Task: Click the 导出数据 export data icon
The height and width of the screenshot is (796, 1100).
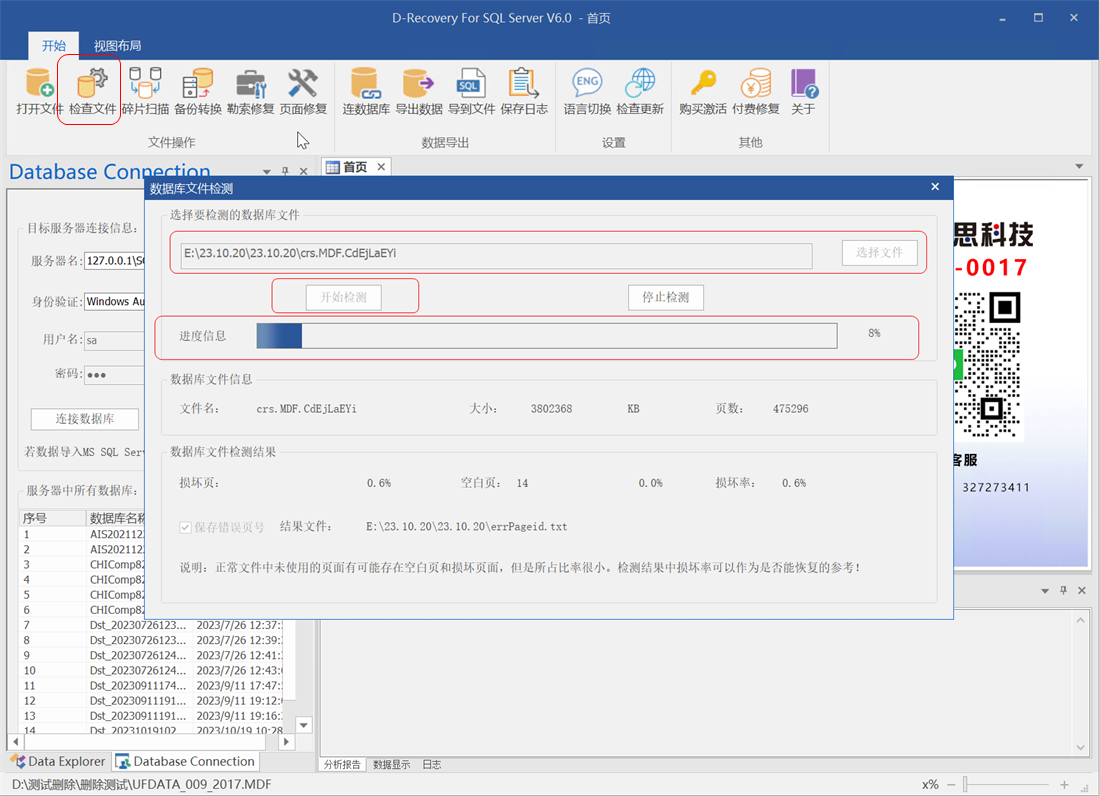Action: point(419,91)
